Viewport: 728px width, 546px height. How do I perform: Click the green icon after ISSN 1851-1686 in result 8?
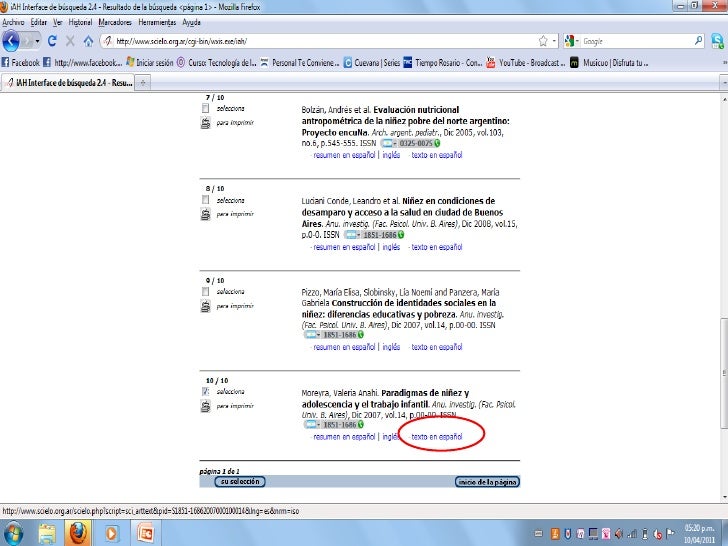point(401,235)
